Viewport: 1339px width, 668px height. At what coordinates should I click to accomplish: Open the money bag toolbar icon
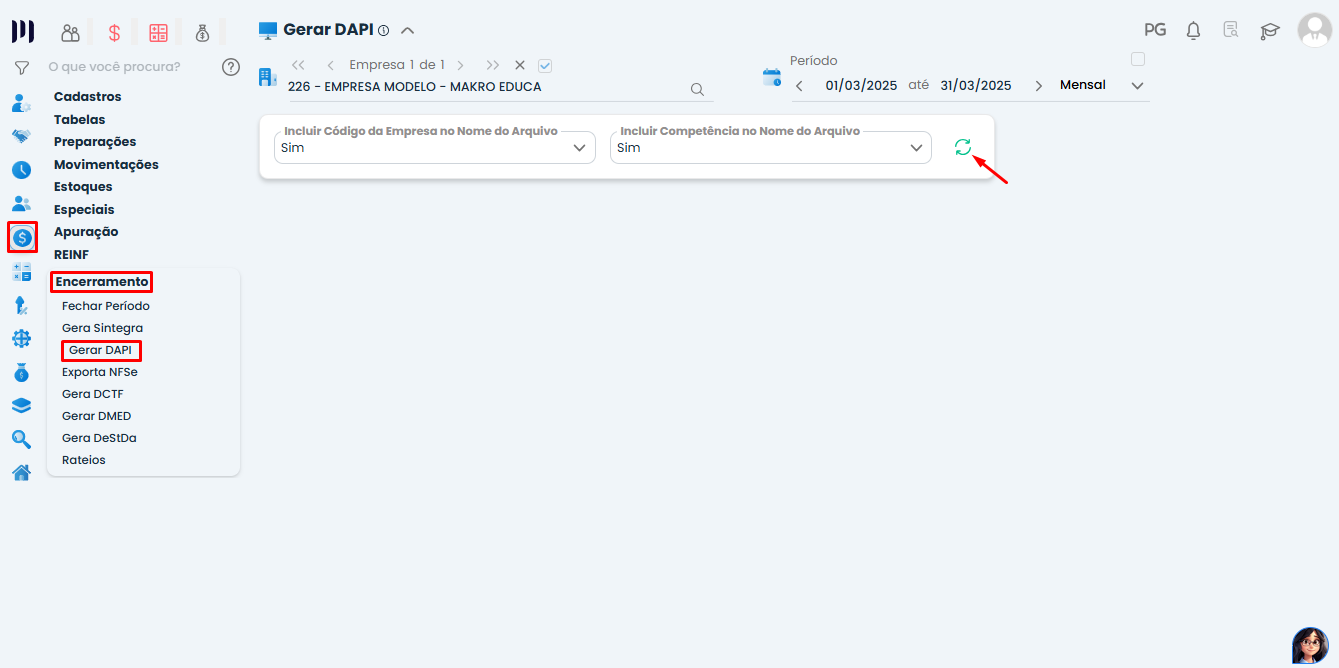(203, 33)
